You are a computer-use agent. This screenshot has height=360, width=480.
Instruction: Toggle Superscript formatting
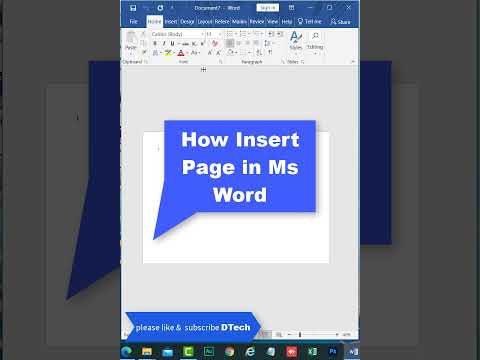(202, 43)
